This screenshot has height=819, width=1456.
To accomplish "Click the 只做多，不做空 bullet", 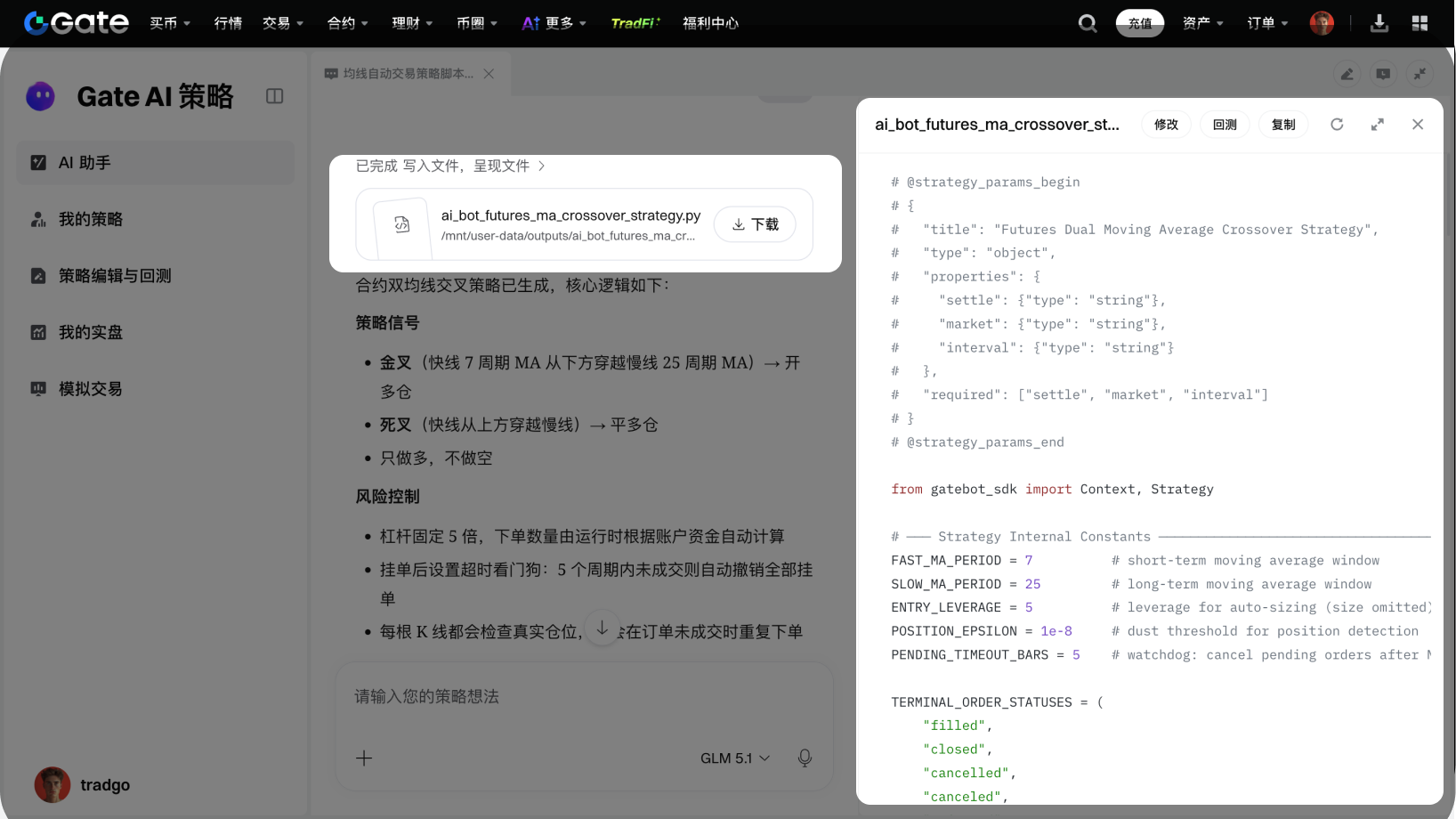I will tap(436, 458).
